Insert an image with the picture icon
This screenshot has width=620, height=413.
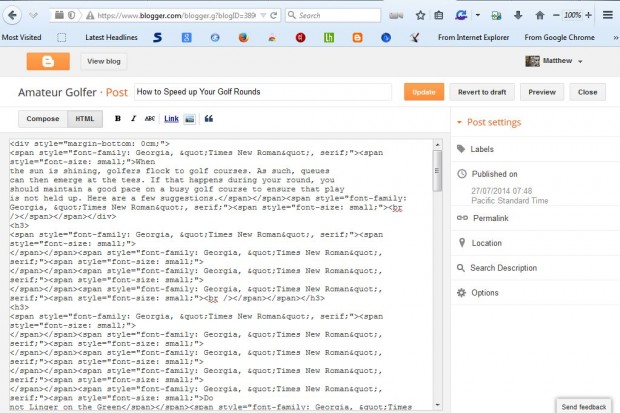190,119
